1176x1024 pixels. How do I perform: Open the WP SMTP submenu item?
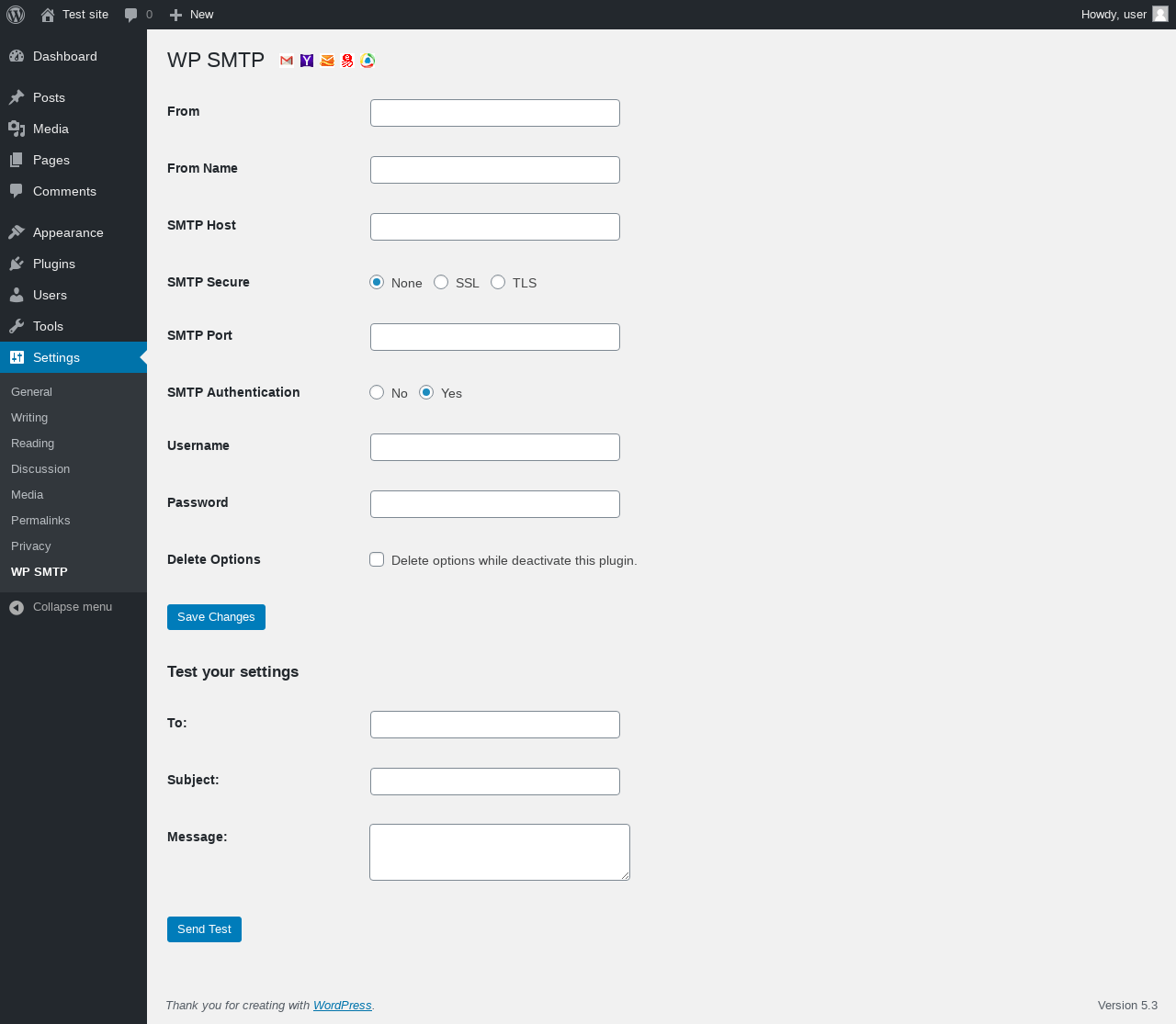[40, 571]
